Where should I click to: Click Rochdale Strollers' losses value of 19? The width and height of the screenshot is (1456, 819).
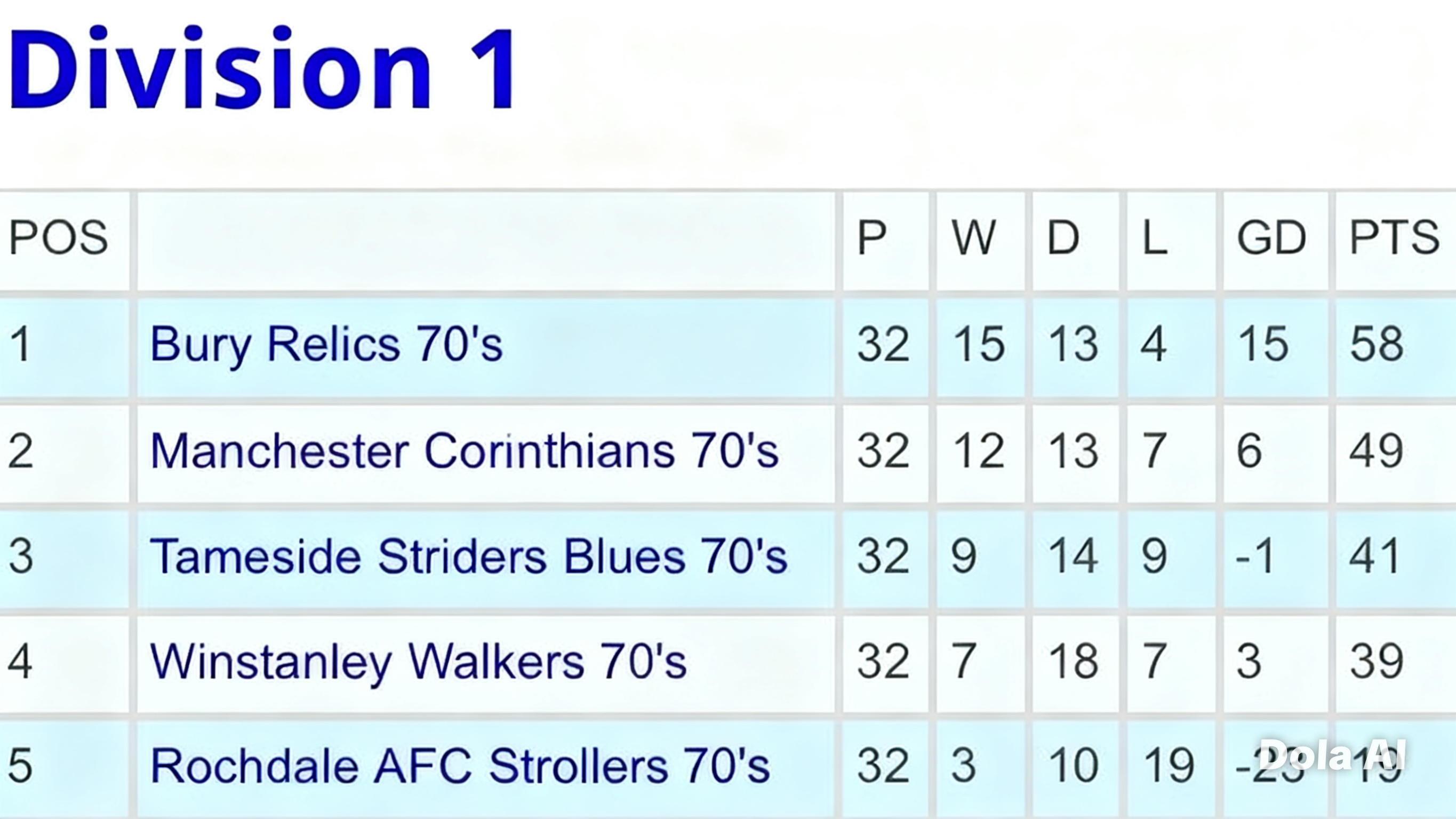[1169, 766]
